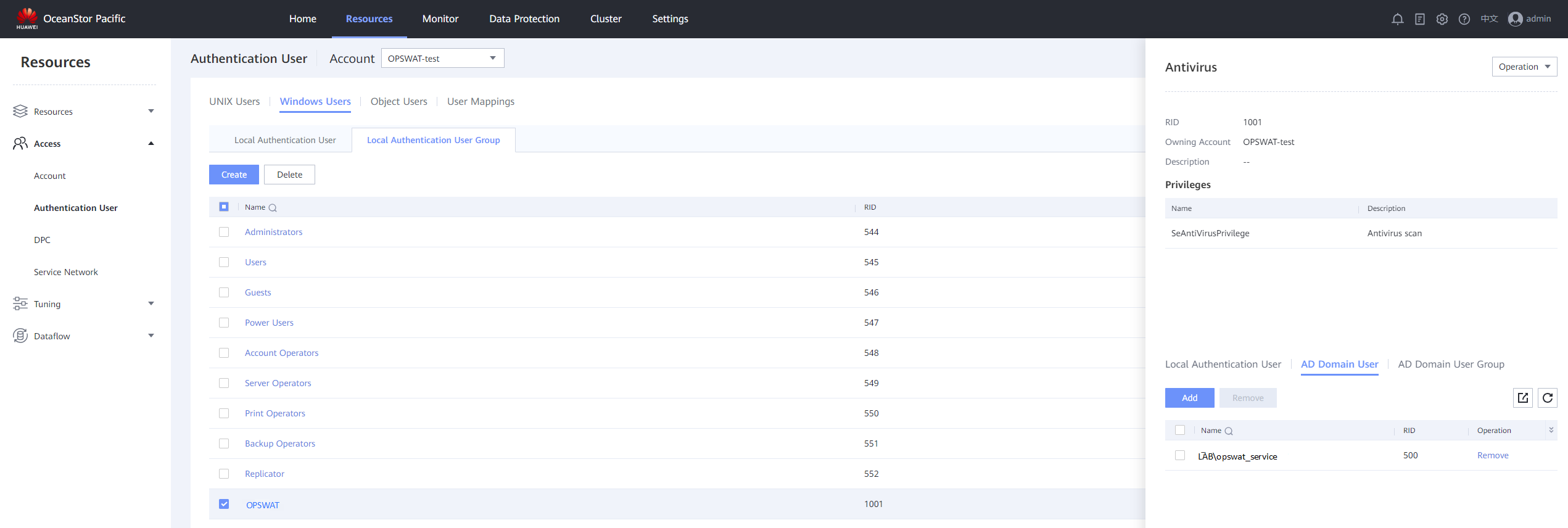Open the OPSWAT group link
Image resolution: width=1568 pixels, height=528 pixels.
click(263, 505)
